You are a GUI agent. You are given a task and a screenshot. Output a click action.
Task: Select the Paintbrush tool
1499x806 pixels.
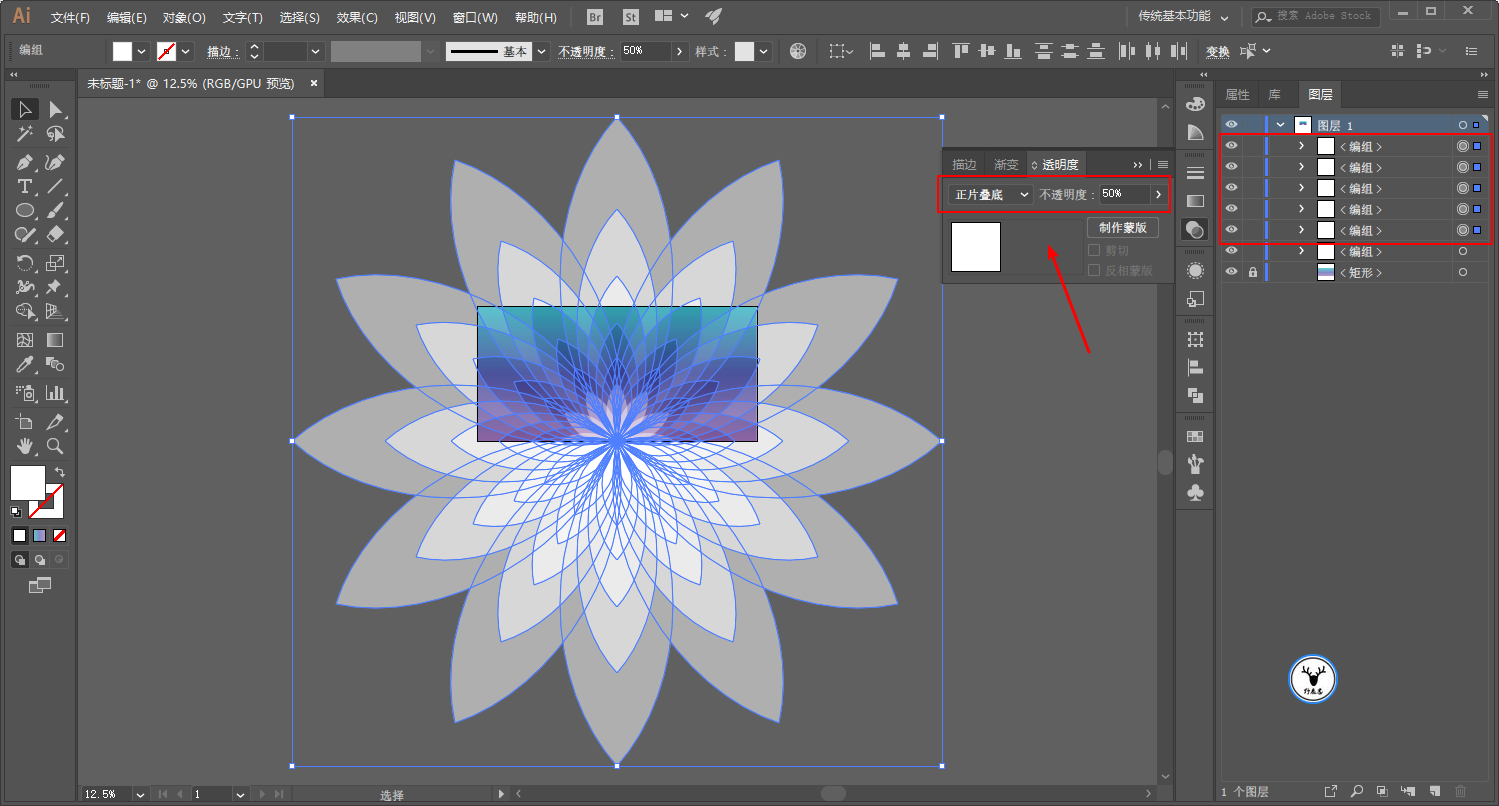click(x=55, y=210)
